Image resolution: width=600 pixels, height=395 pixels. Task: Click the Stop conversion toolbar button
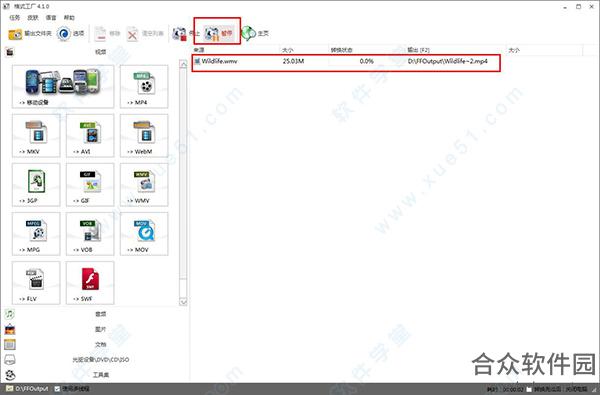pos(186,34)
